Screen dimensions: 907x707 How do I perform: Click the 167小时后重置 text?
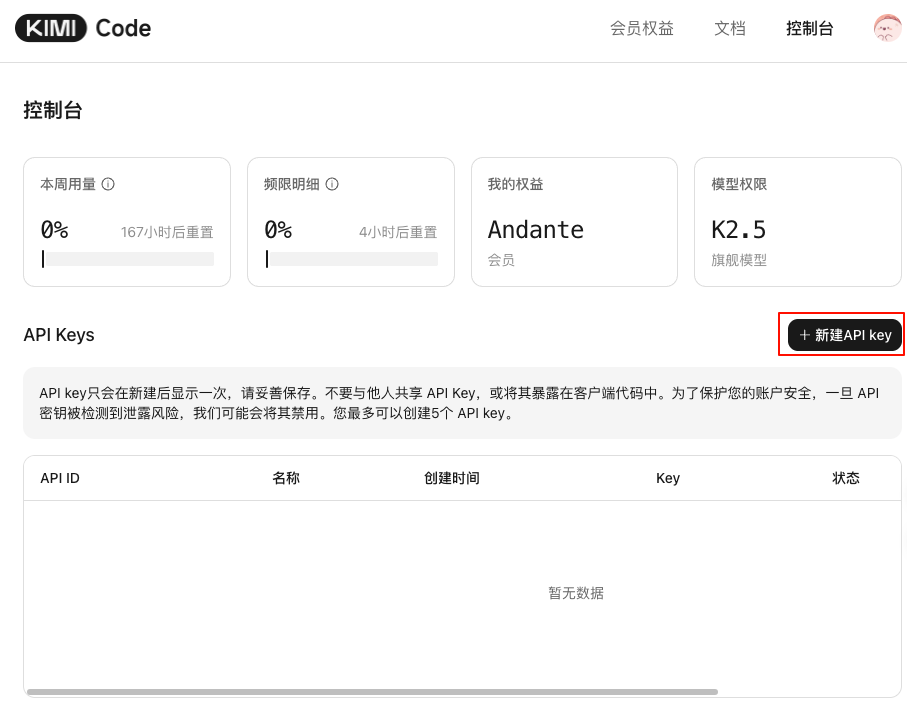(167, 232)
